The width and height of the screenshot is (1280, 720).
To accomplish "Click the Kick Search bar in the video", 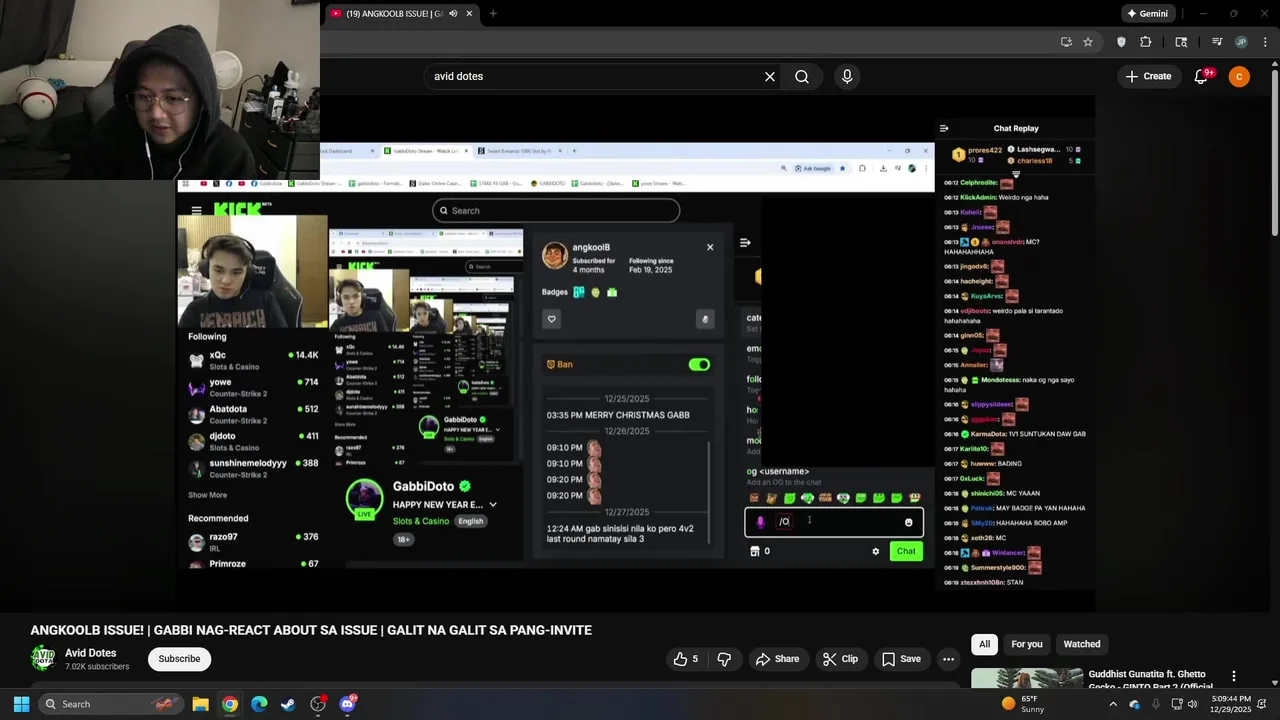I will (556, 211).
